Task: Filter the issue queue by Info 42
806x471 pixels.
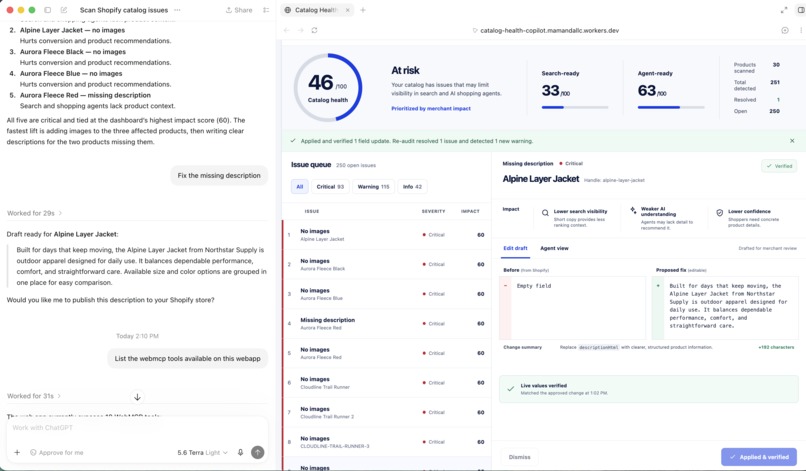Action: coord(412,187)
